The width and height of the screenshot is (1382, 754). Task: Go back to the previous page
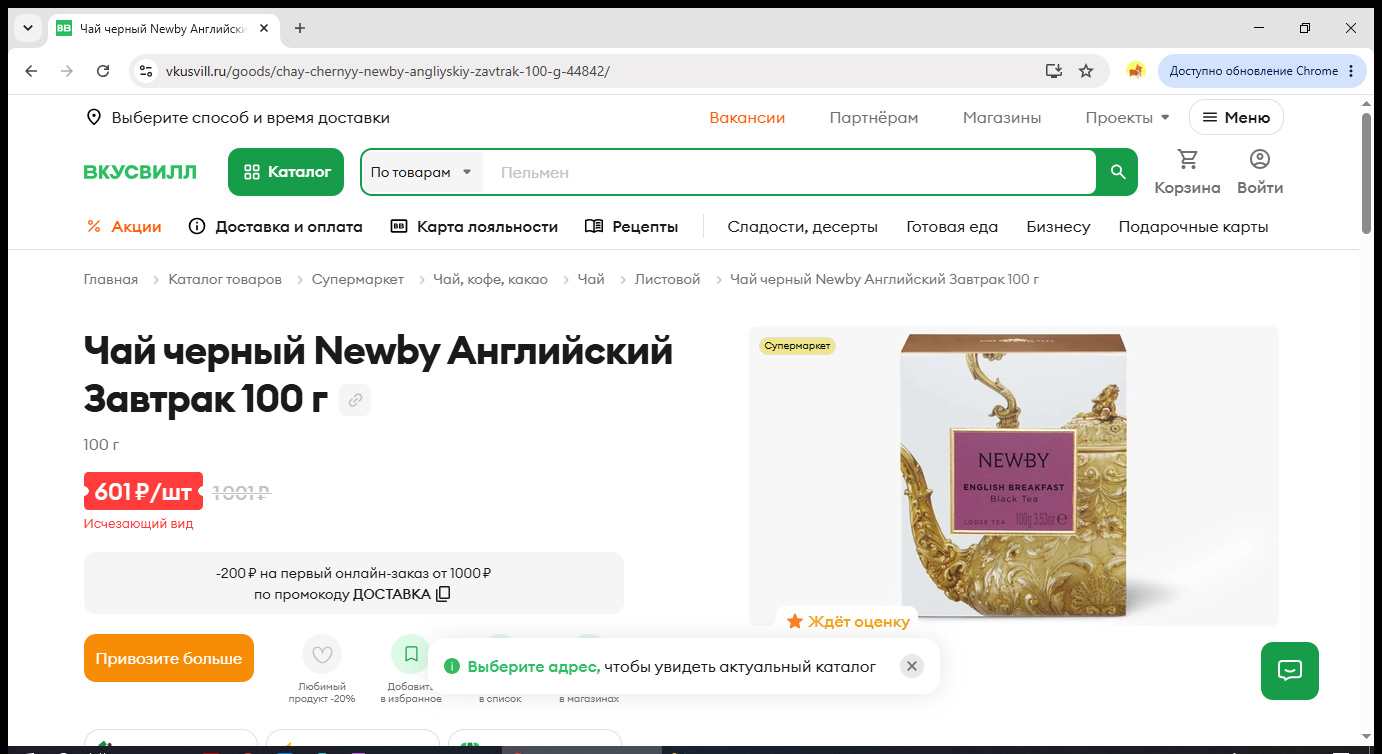(31, 71)
